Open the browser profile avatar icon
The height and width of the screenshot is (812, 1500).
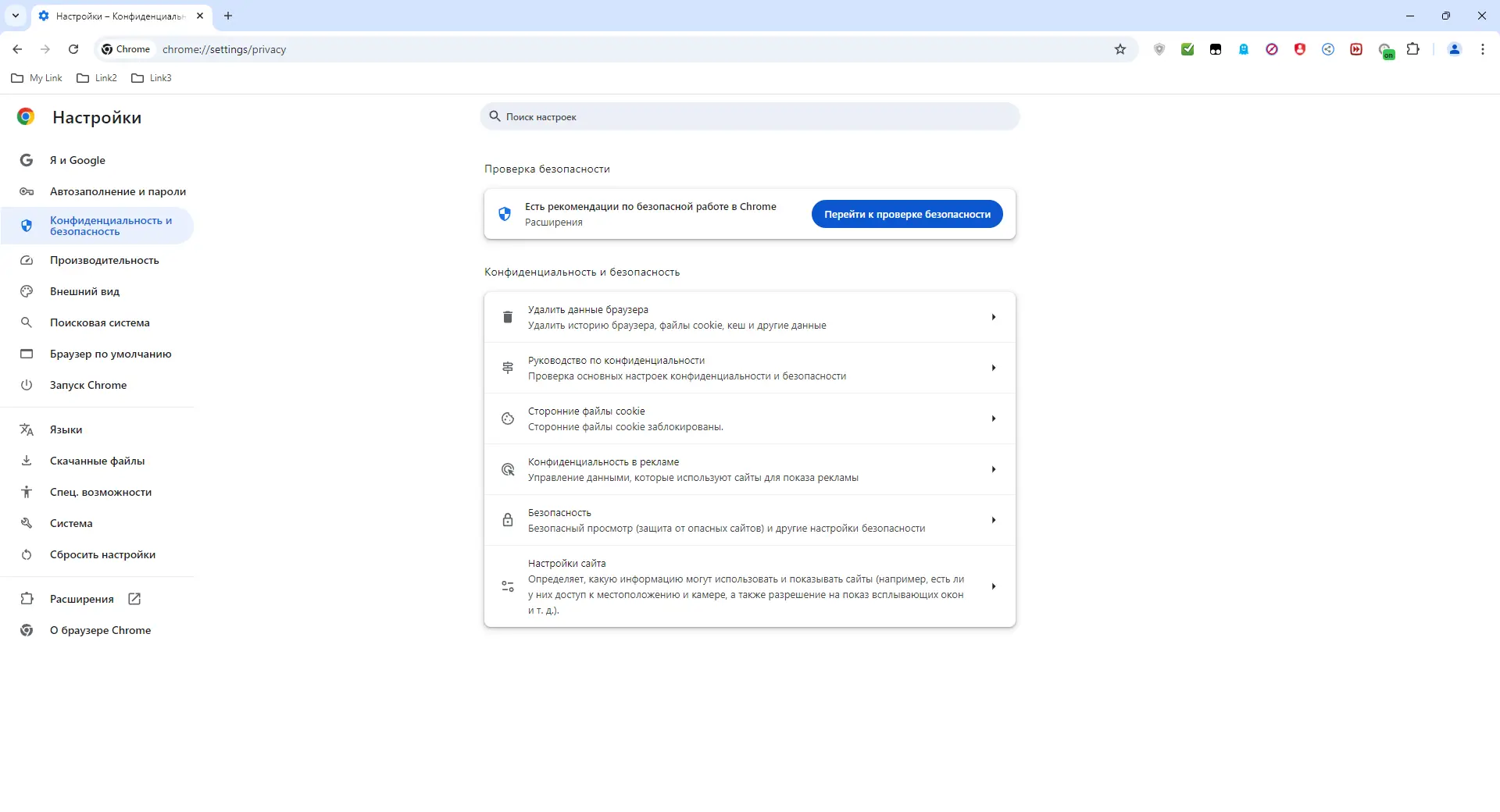[x=1454, y=49]
